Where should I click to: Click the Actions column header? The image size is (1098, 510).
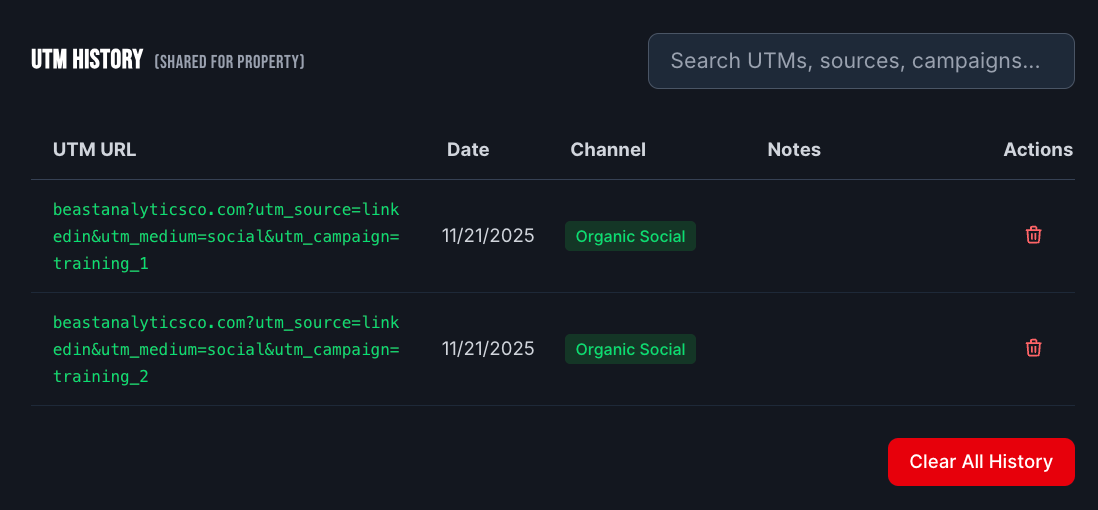[x=1038, y=150]
